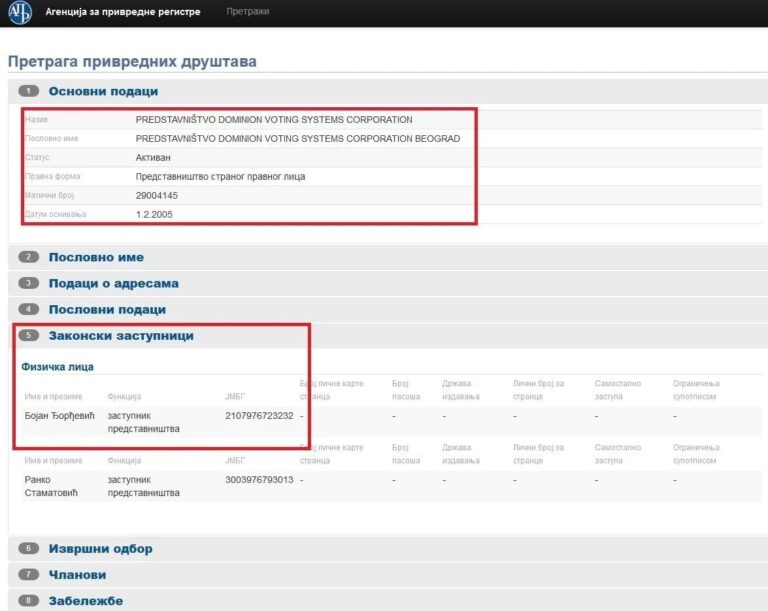Click the number 8 badge beside Забележбе
Screen dimensions: 768x611
pyautogui.click(x=30, y=601)
